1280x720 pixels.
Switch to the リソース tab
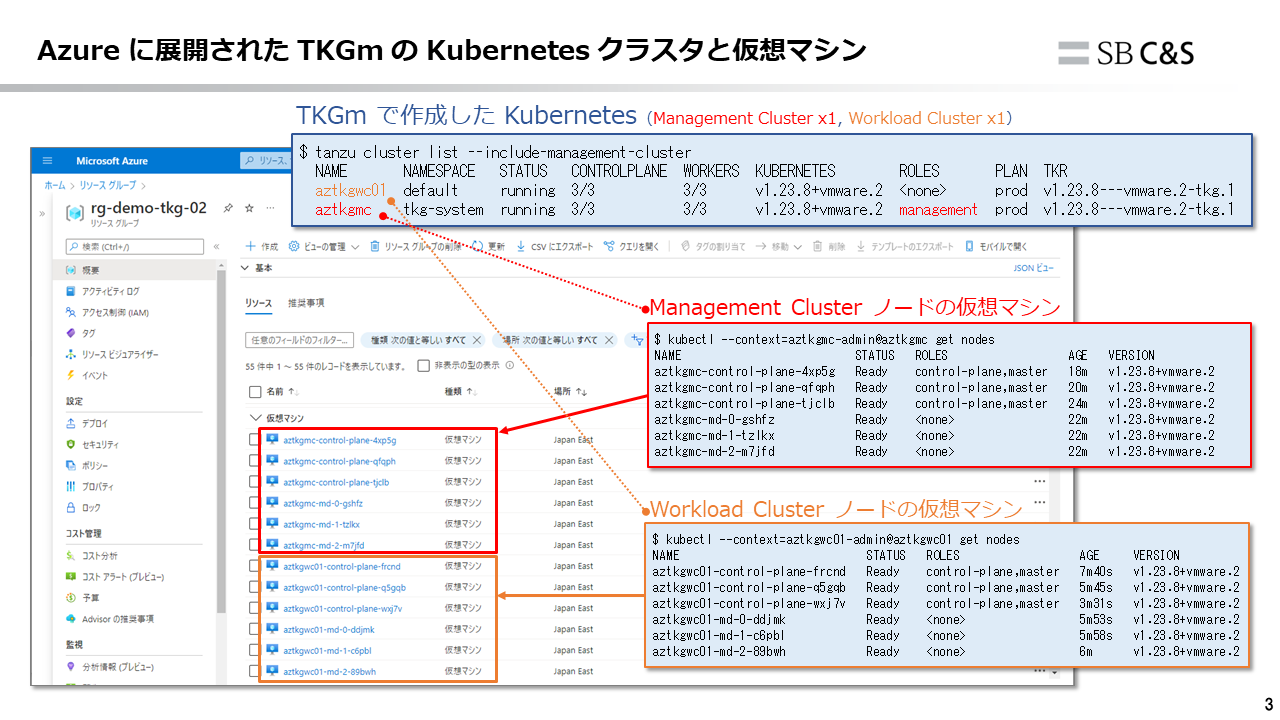coord(258,302)
